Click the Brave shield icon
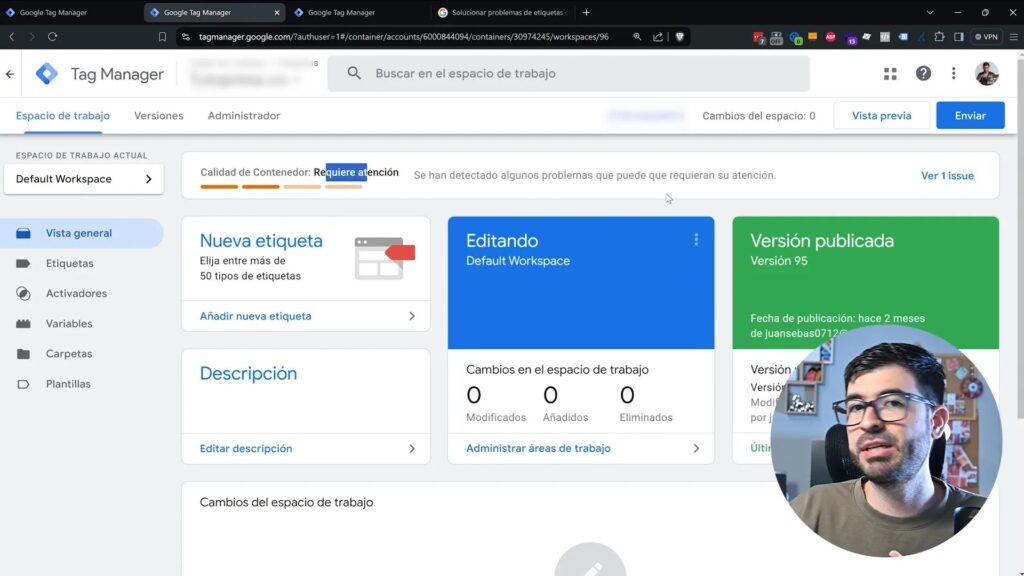 pos(680,37)
